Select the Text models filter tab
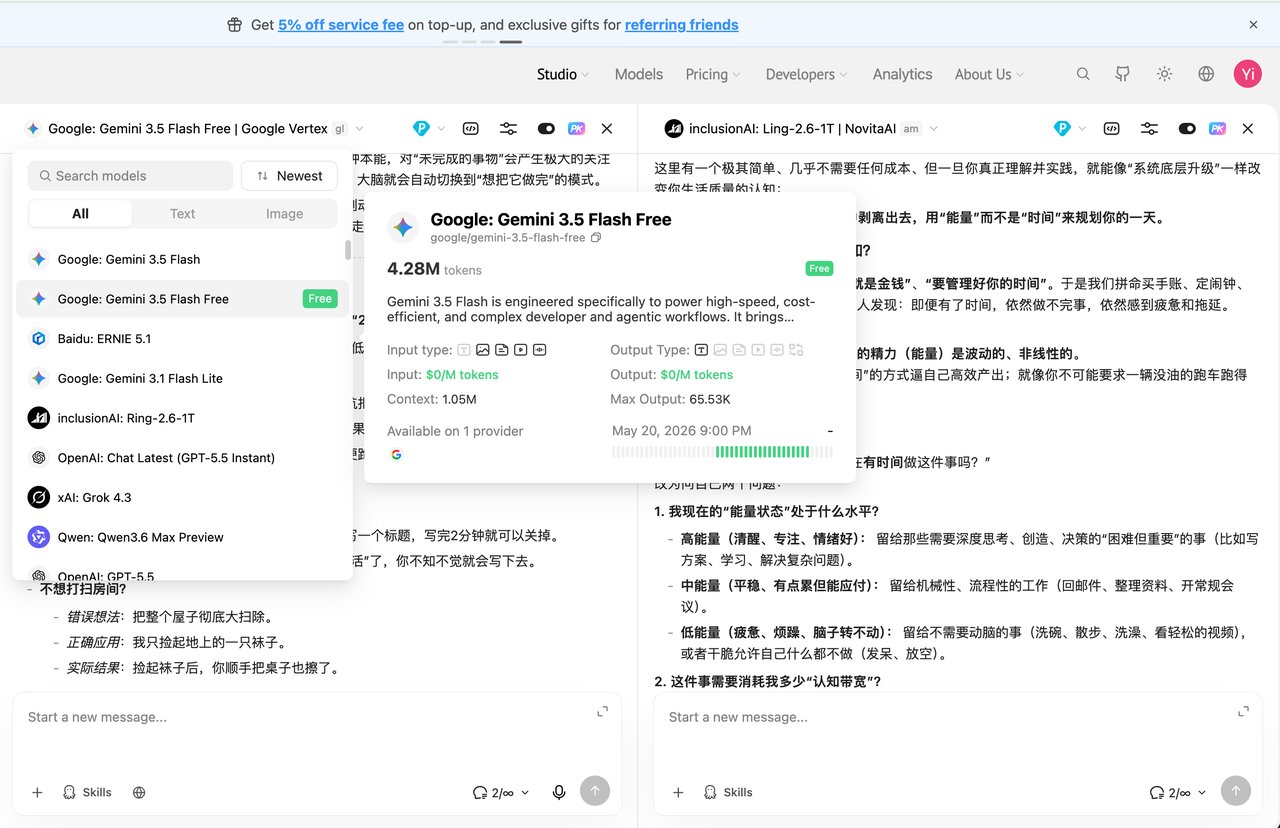 point(183,214)
